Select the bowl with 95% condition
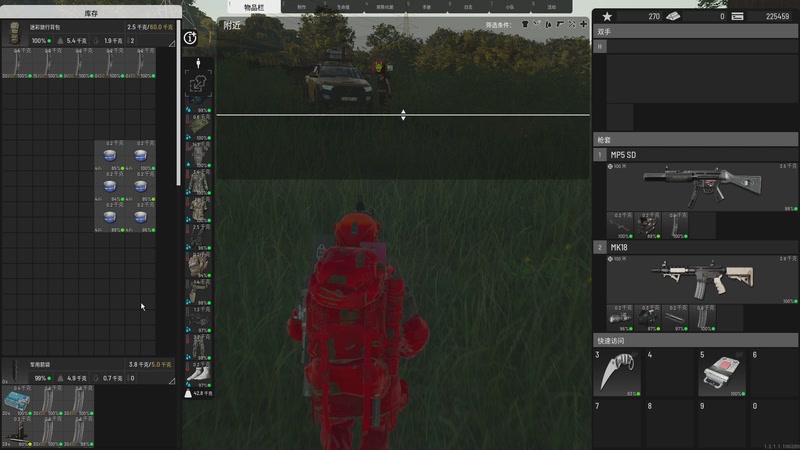Image resolution: width=800 pixels, height=450 pixels. (140, 217)
